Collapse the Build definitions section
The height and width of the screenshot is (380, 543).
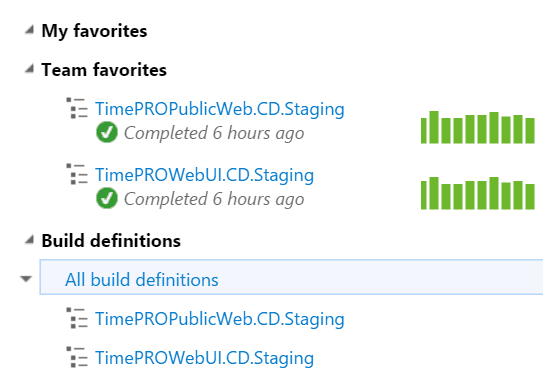pos(29,240)
